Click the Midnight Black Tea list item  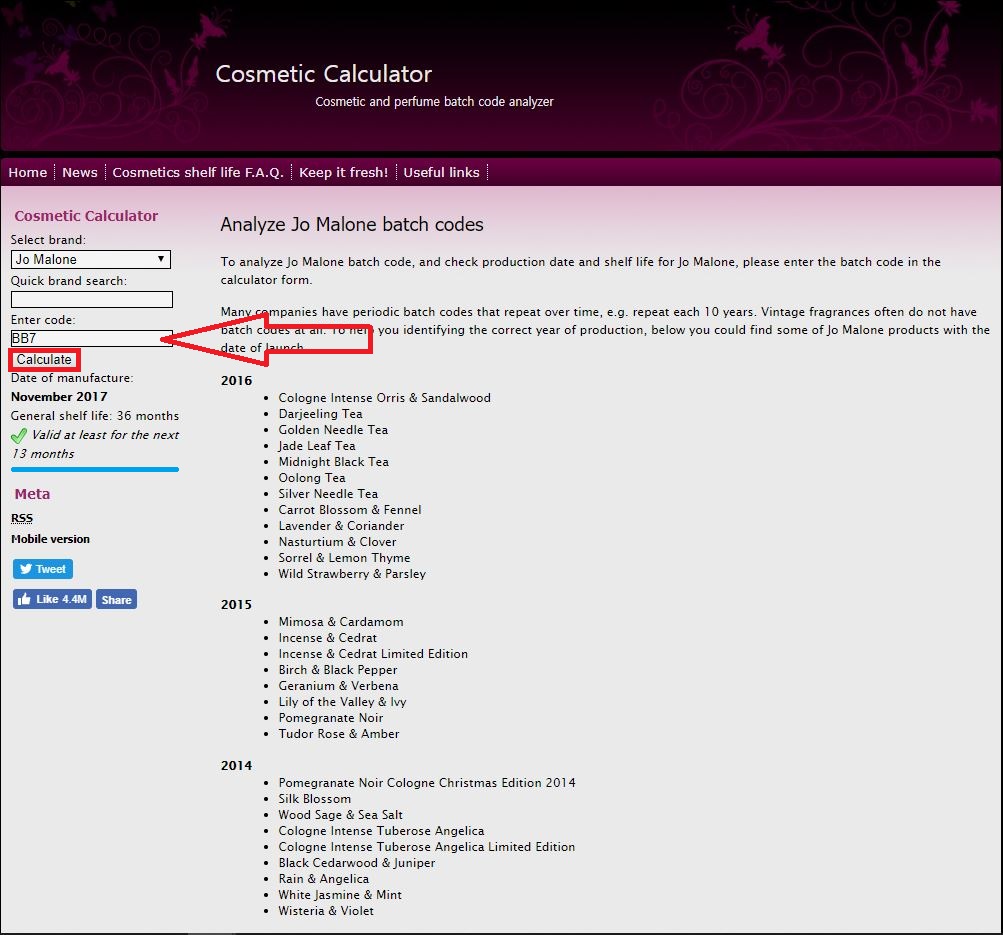[x=333, y=462]
